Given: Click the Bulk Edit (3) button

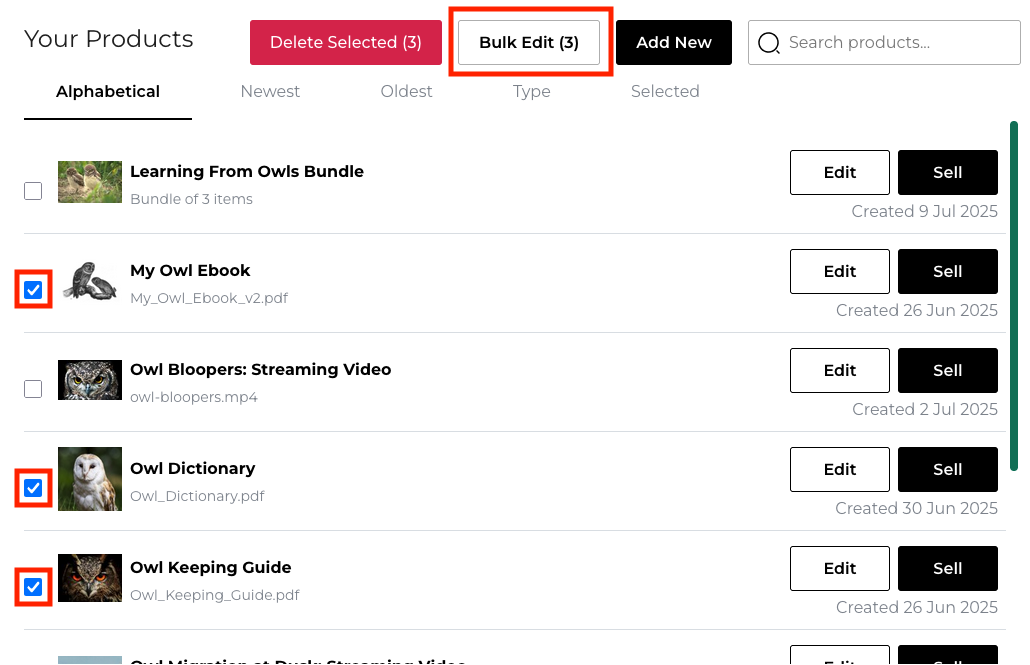Looking at the screenshot, I should pos(529,43).
